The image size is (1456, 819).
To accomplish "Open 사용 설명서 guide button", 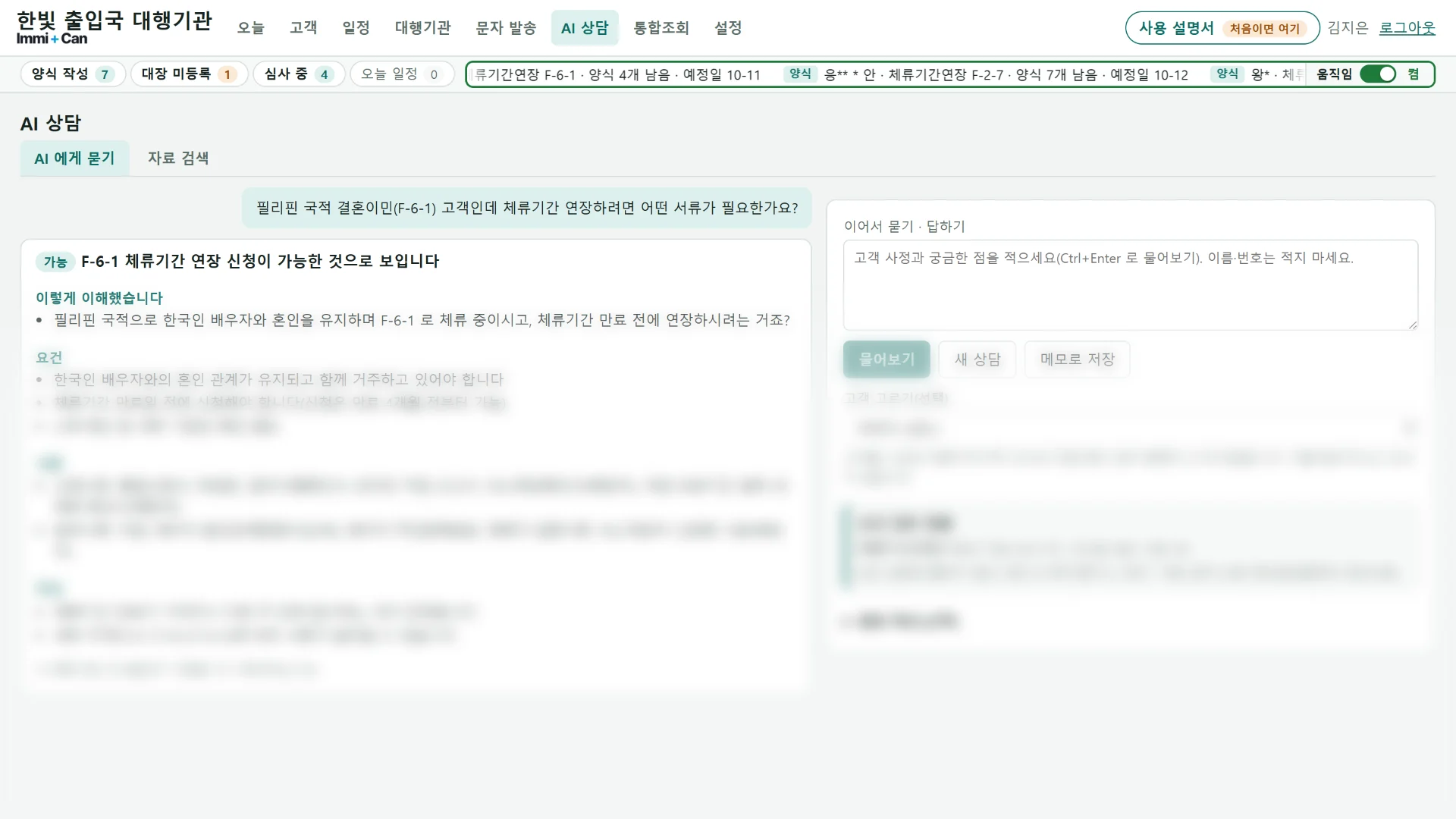I will (x=1222, y=28).
